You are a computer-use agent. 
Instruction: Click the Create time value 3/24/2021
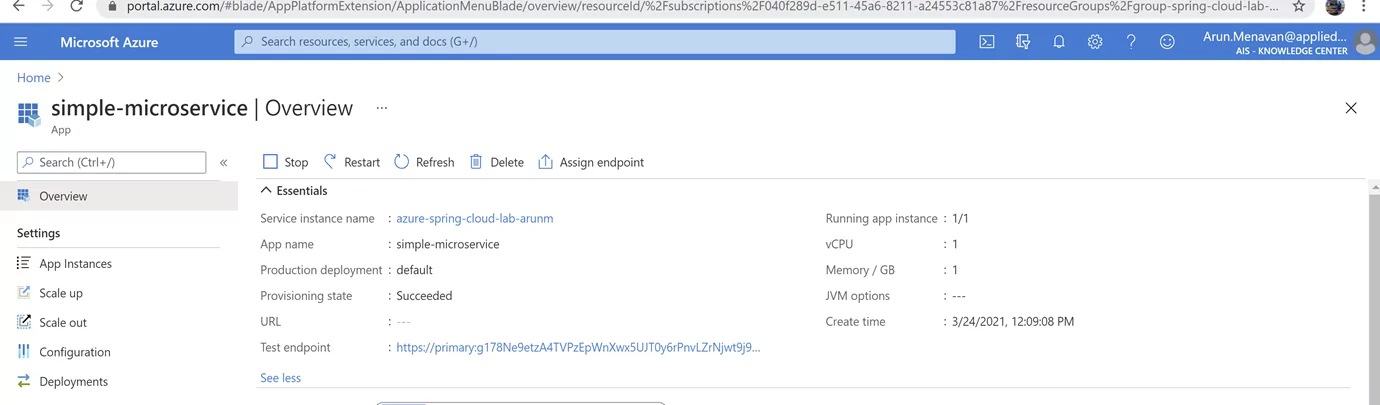coord(1013,322)
